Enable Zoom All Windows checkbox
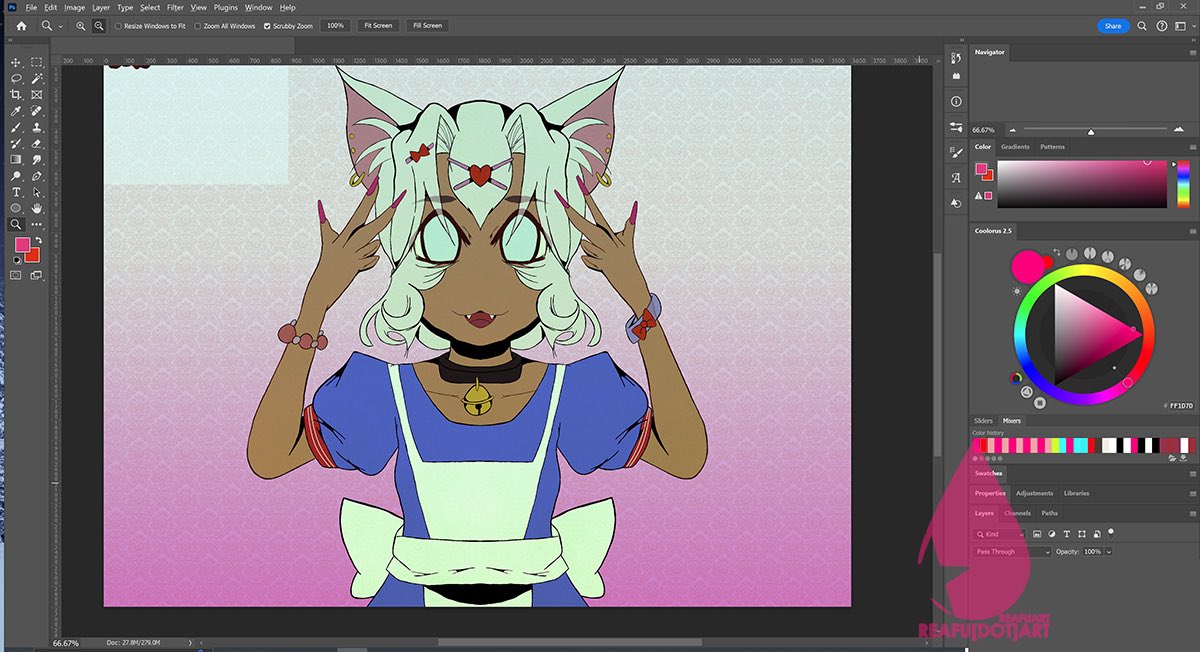The height and width of the screenshot is (652, 1200). coord(197,26)
